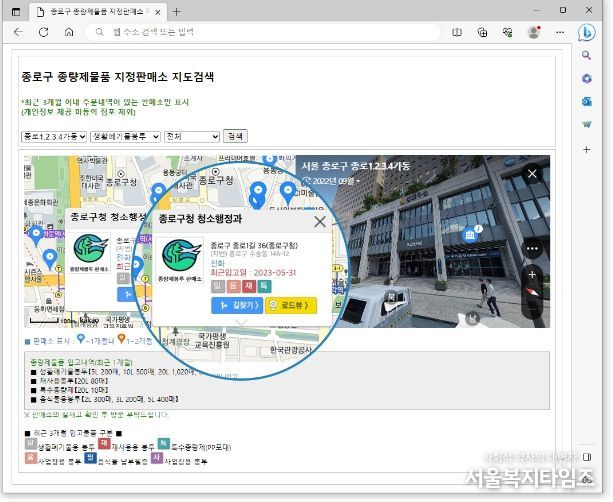Image resolution: width=613 pixels, height=502 pixels.
Task: Expand the 전체 filter dropdown
Action: coord(192,136)
